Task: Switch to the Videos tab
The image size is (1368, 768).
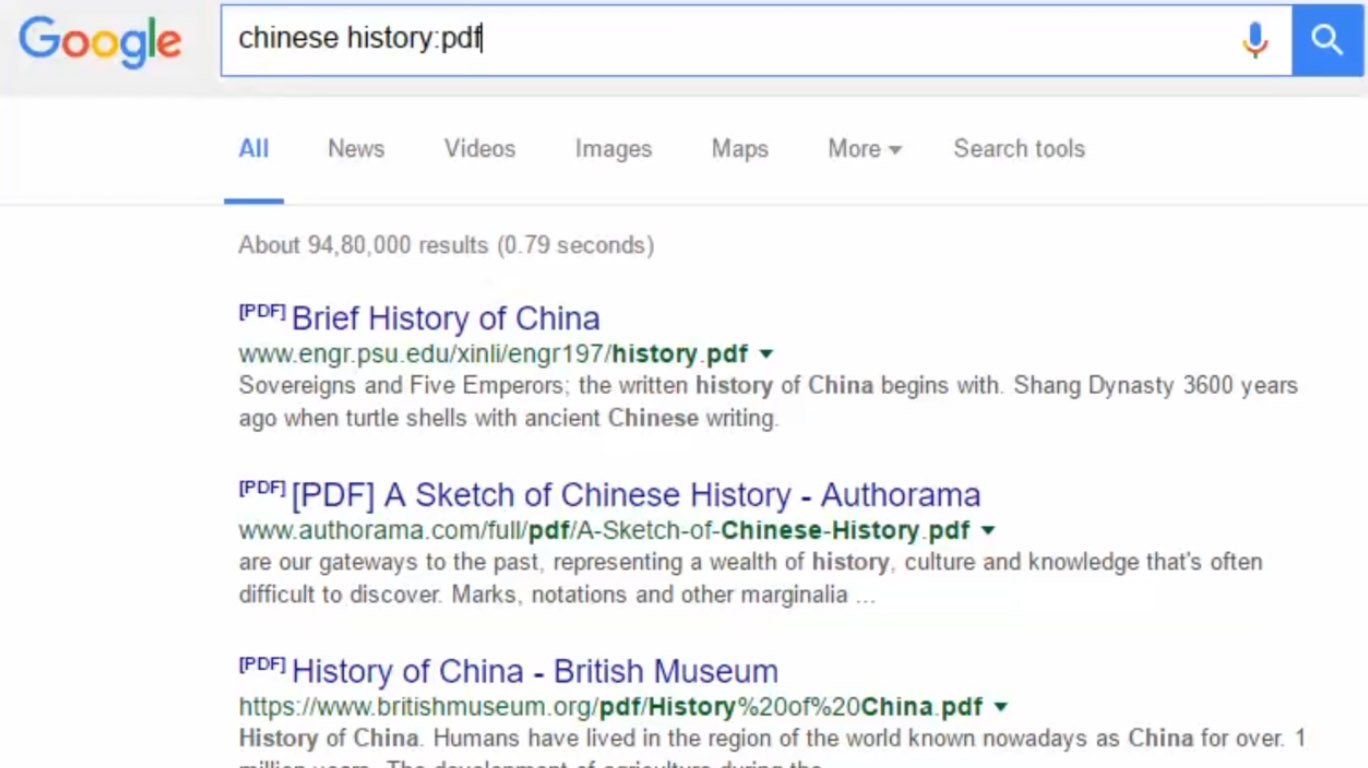Action: 480,149
